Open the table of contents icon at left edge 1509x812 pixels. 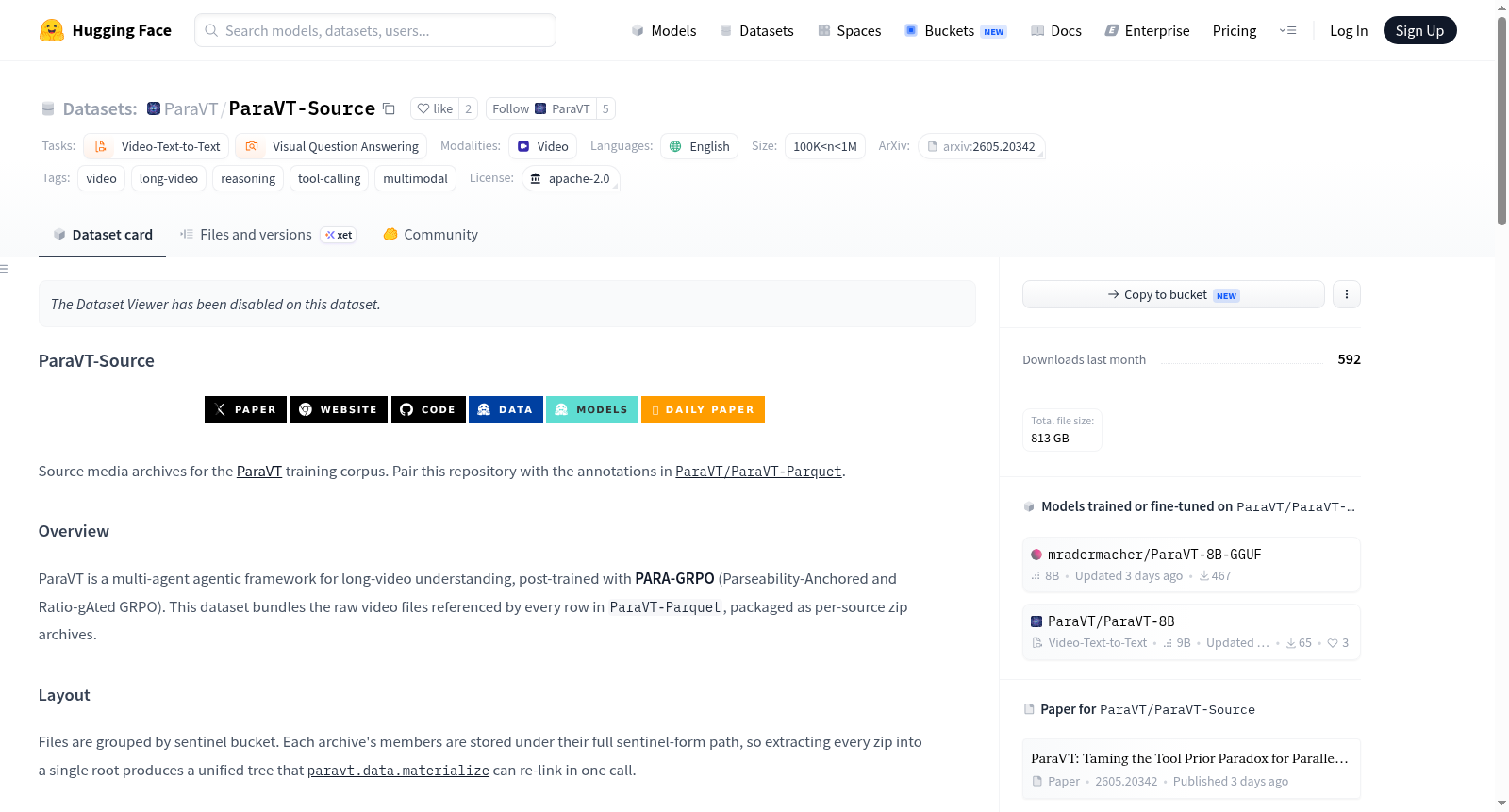click(x=4, y=269)
